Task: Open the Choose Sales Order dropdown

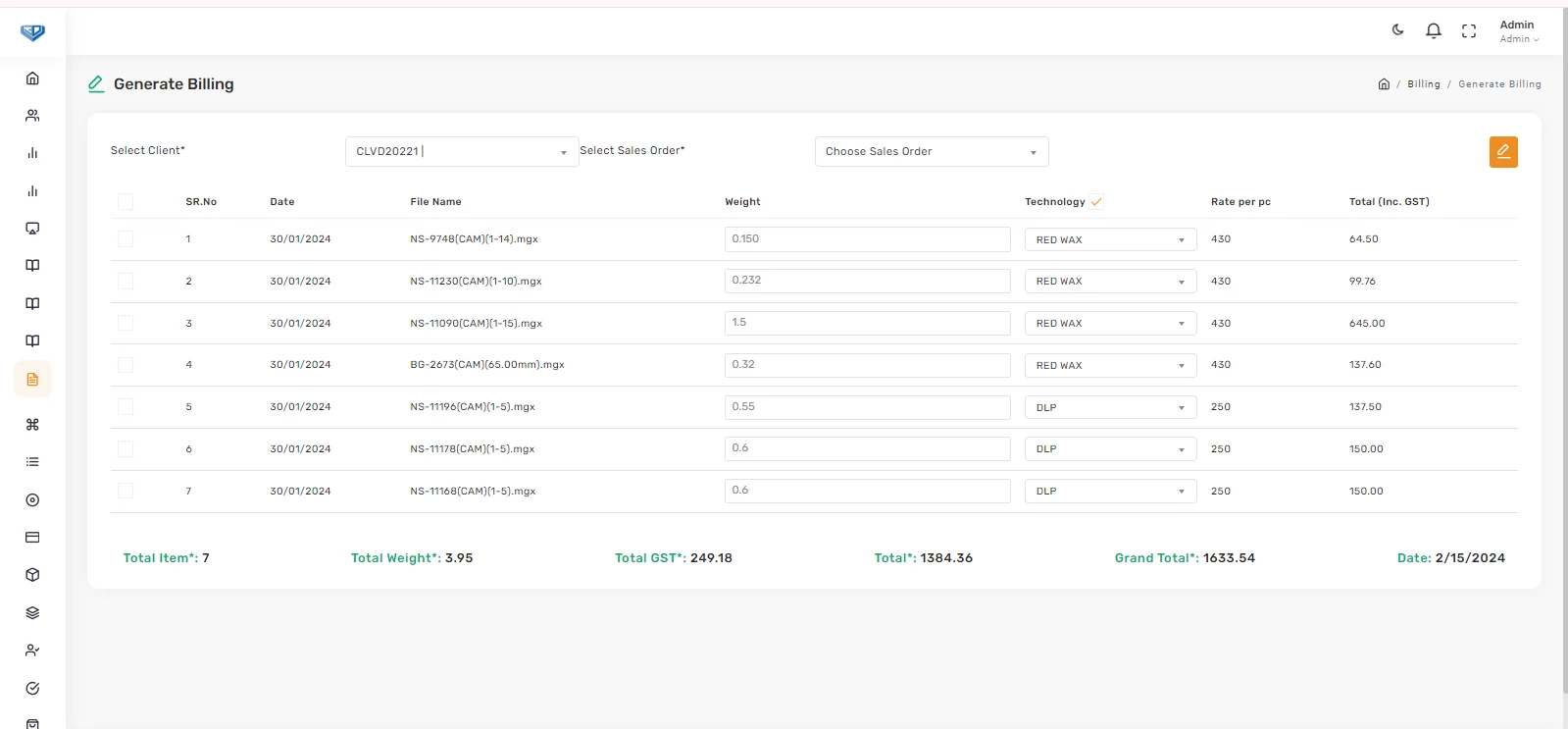Action: pyautogui.click(x=931, y=152)
